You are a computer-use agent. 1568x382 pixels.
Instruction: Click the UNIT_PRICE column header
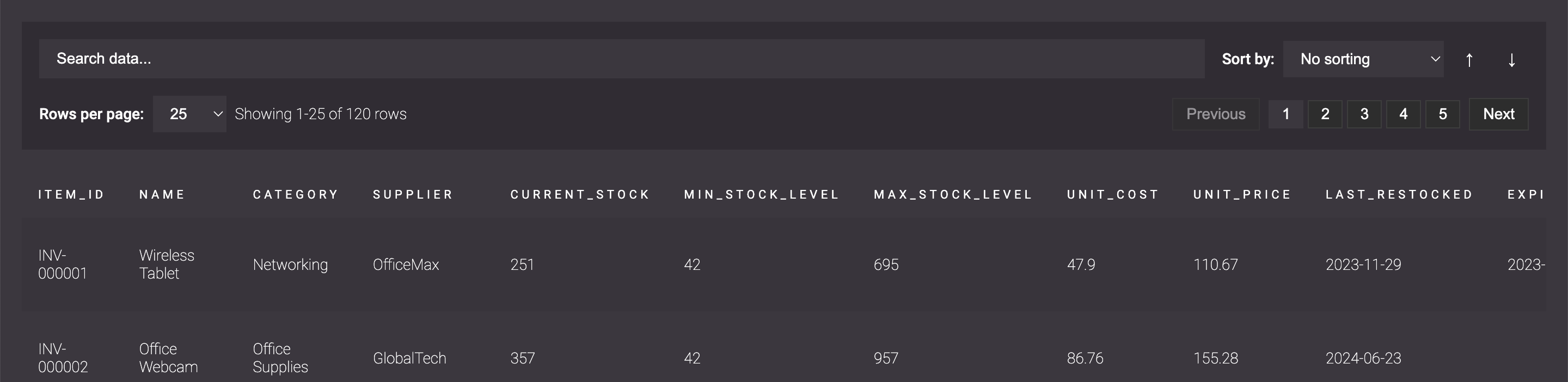pos(1242,195)
